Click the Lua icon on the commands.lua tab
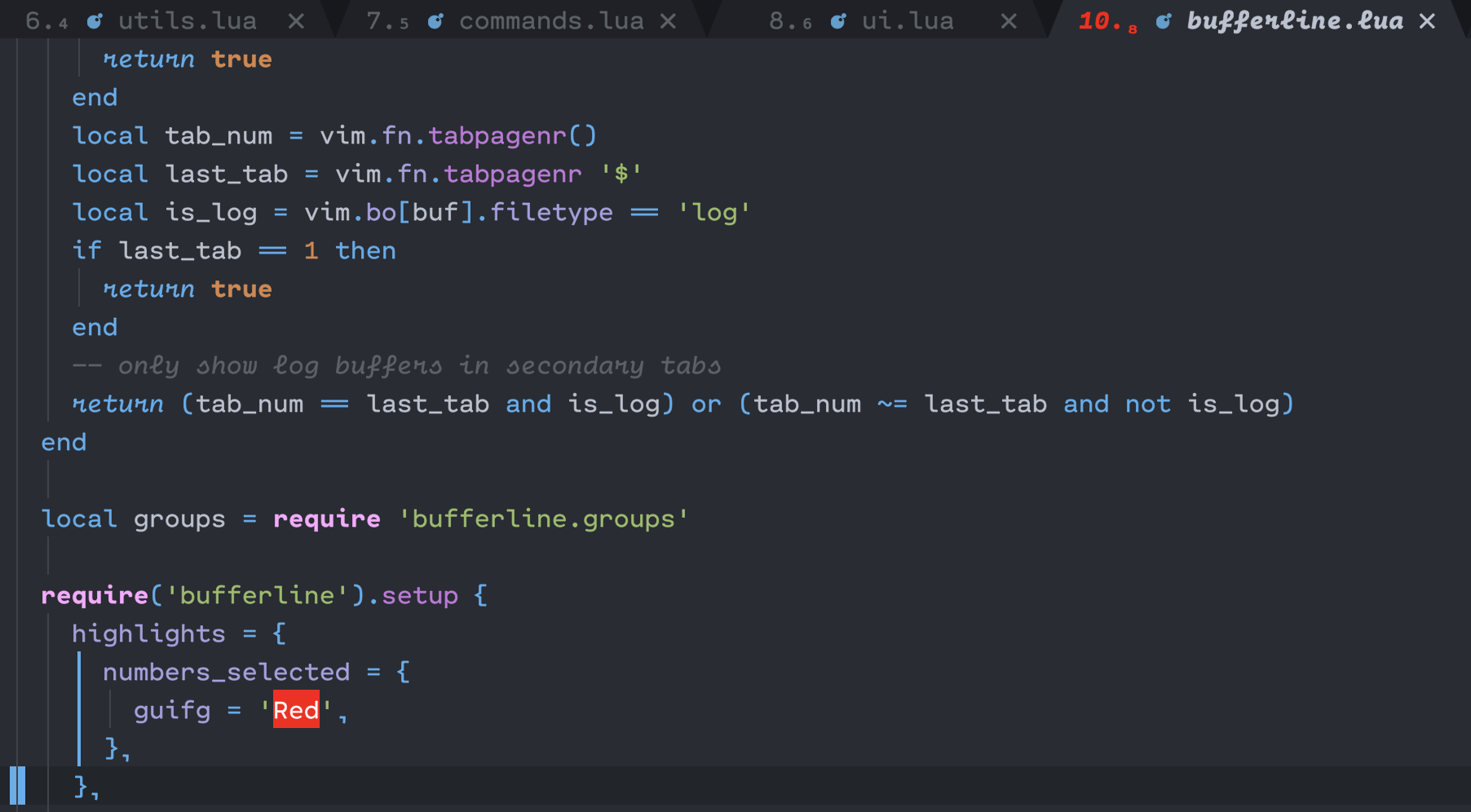The height and width of the screenshot is (812, 1471). click(435, 20)
